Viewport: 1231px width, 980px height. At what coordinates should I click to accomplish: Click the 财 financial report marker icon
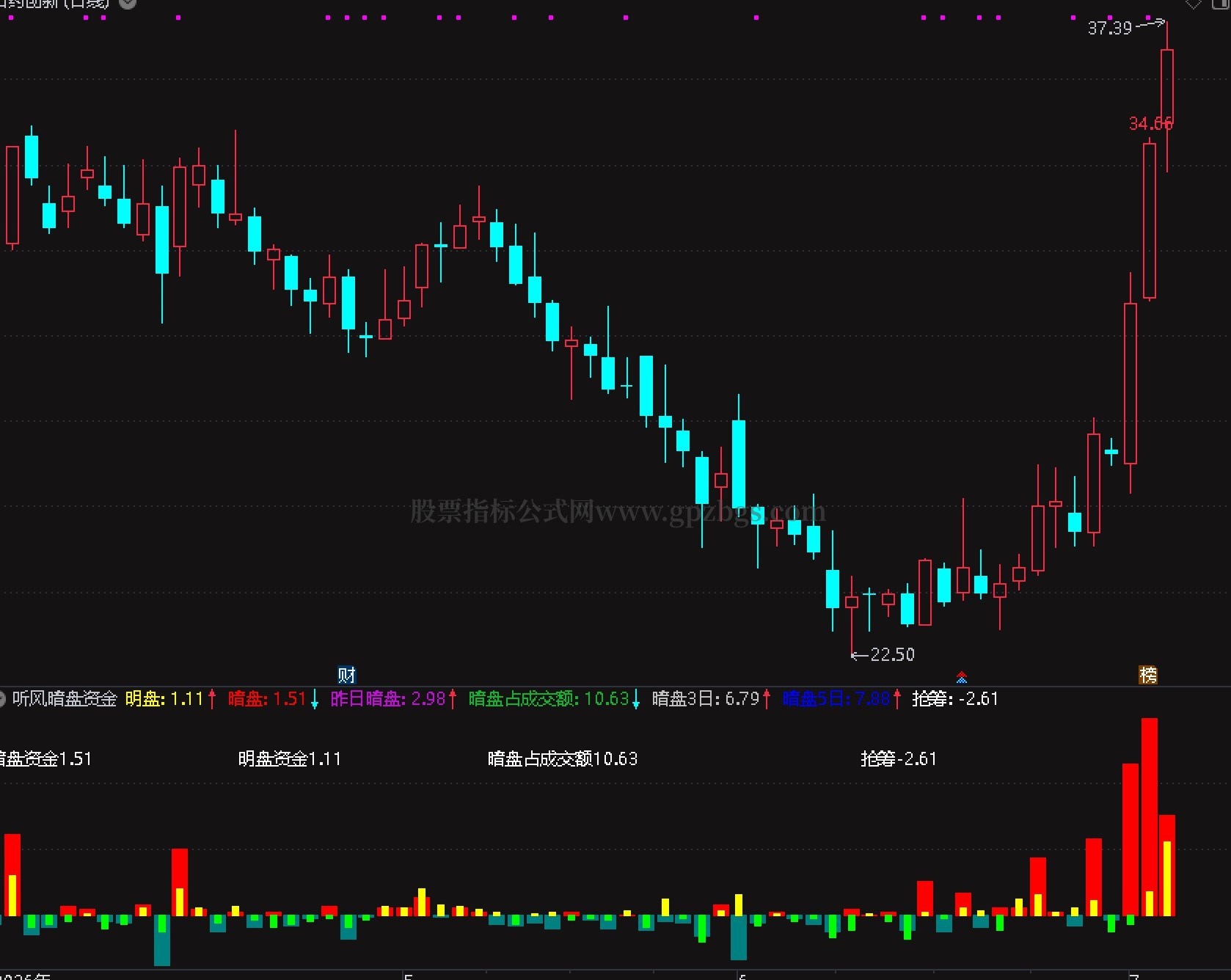tap(346, 675)
